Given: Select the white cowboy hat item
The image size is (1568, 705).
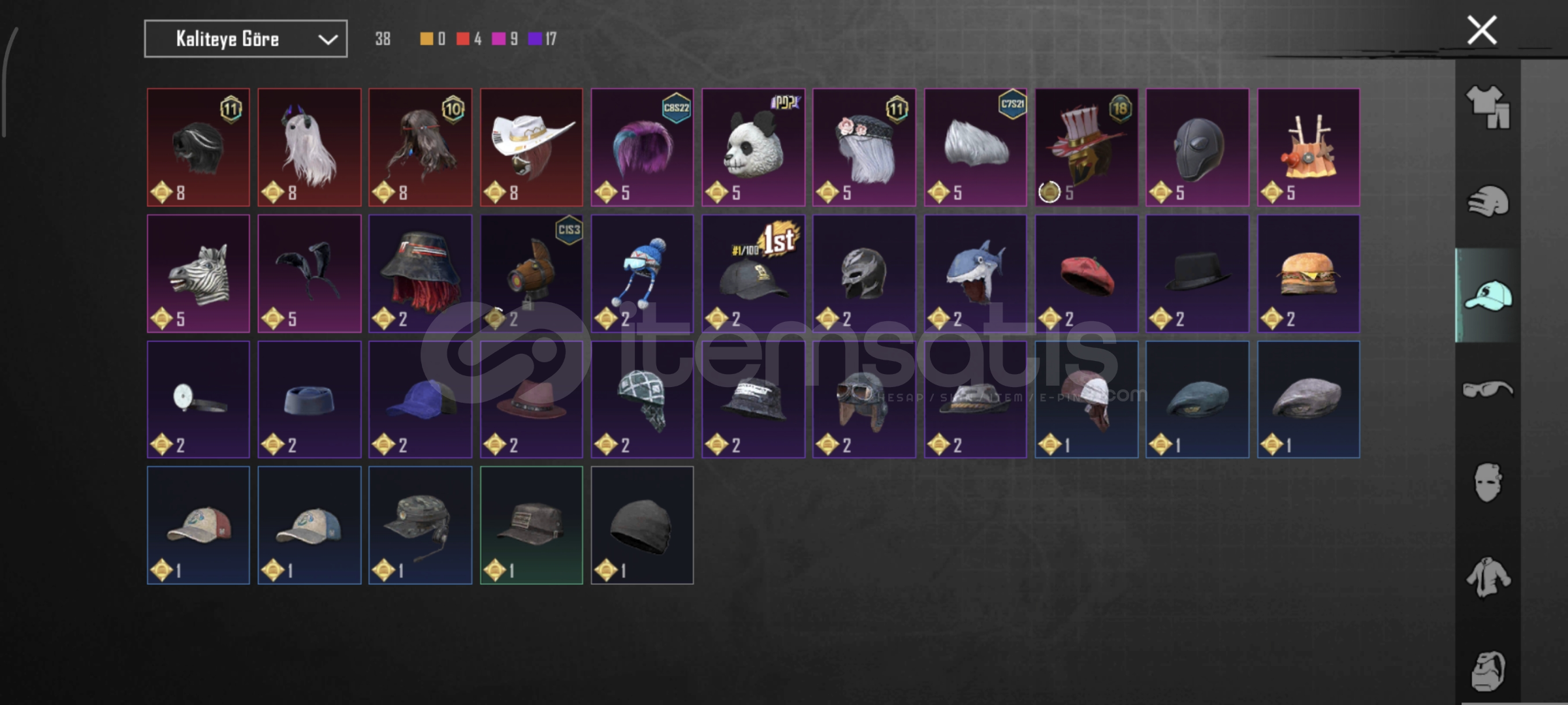Looking at the screenshot, I should (532, 148).
